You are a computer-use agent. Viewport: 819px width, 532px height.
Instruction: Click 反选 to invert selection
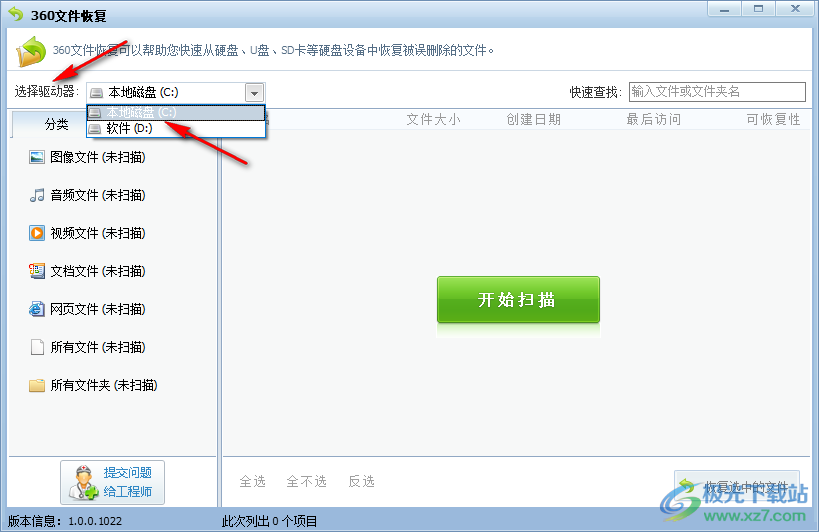(x=361, y=481)
